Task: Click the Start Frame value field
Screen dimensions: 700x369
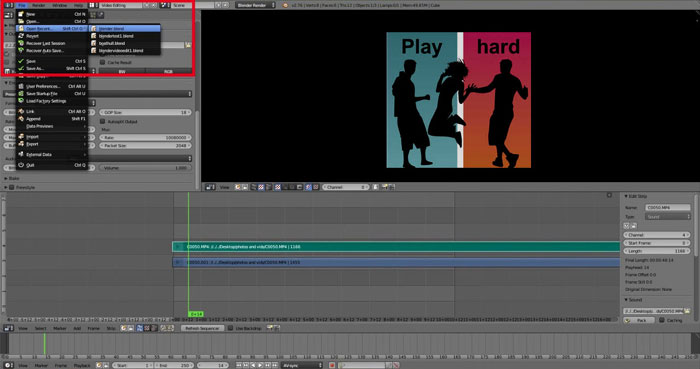Action: point(657,243)
